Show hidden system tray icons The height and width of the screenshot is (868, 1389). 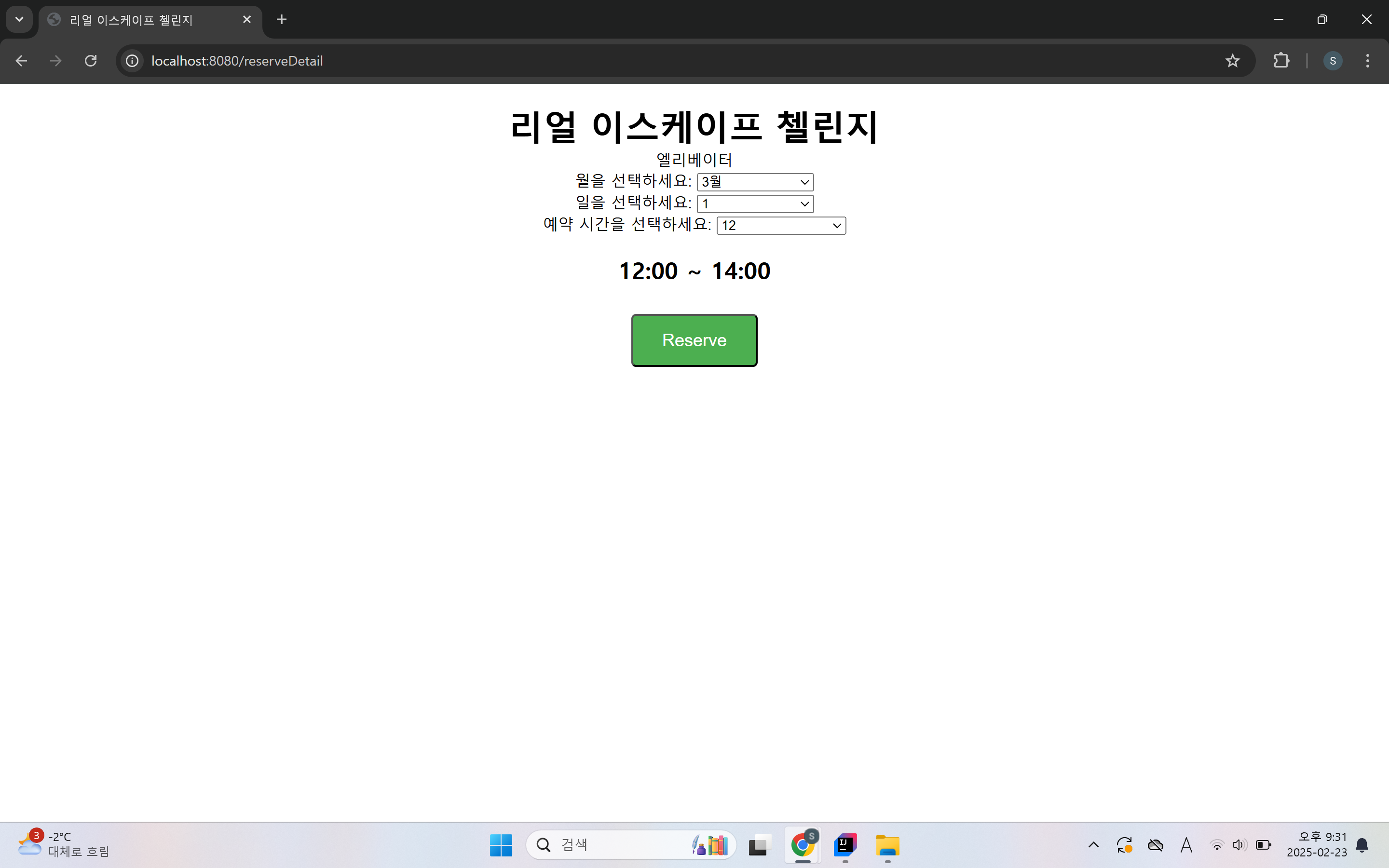tap(1093, 844)
